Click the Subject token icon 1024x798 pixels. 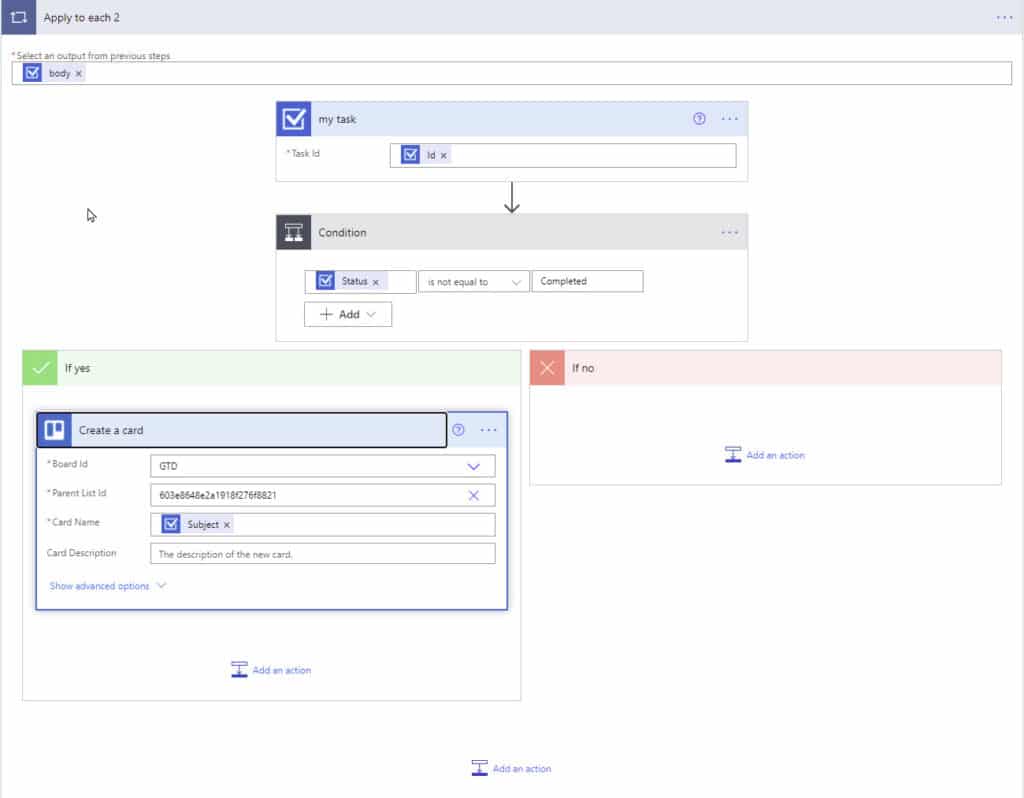tap(170, 524)
